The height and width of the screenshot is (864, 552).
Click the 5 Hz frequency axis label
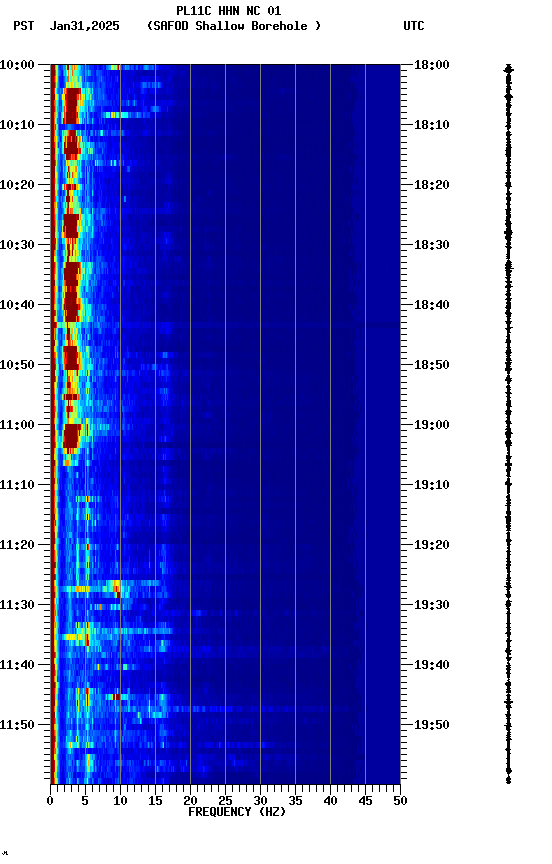pyautogui.click(x=85, y=802)
